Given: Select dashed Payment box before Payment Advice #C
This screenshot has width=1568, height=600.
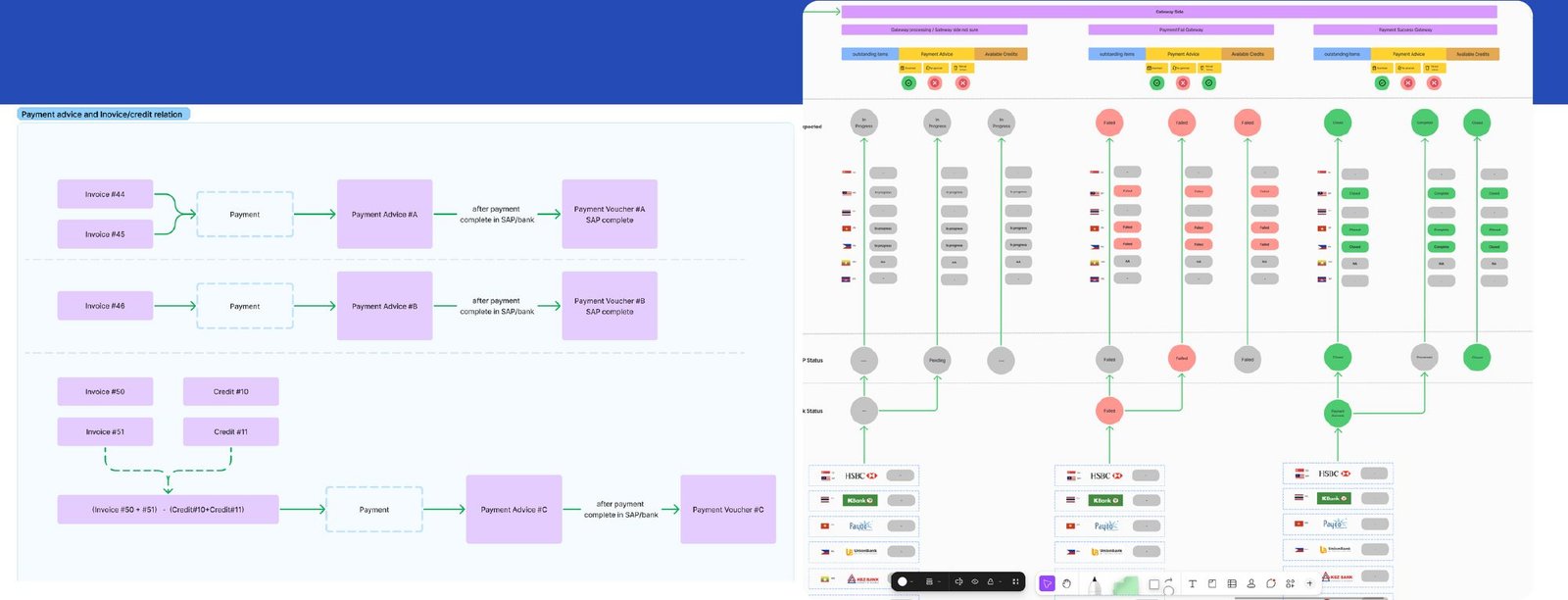Looking at the screenshot, I should coord(374,510).
